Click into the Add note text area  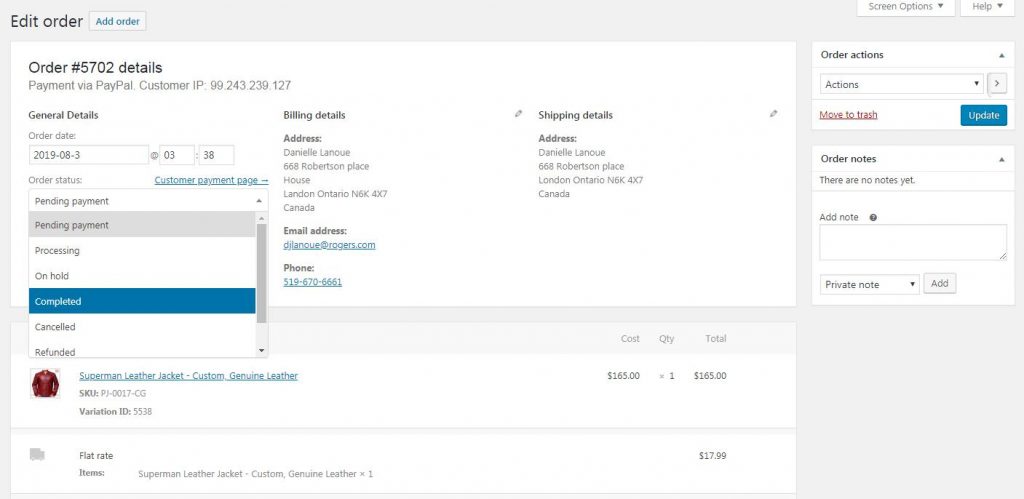913,242
